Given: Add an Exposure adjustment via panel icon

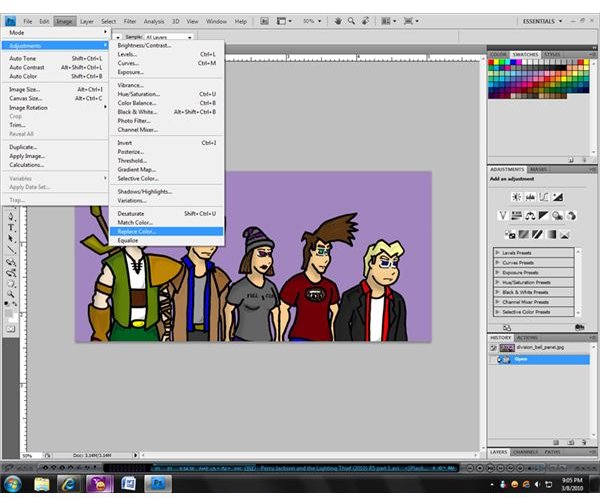Looking at the screenshot, I should click(558, 197).
